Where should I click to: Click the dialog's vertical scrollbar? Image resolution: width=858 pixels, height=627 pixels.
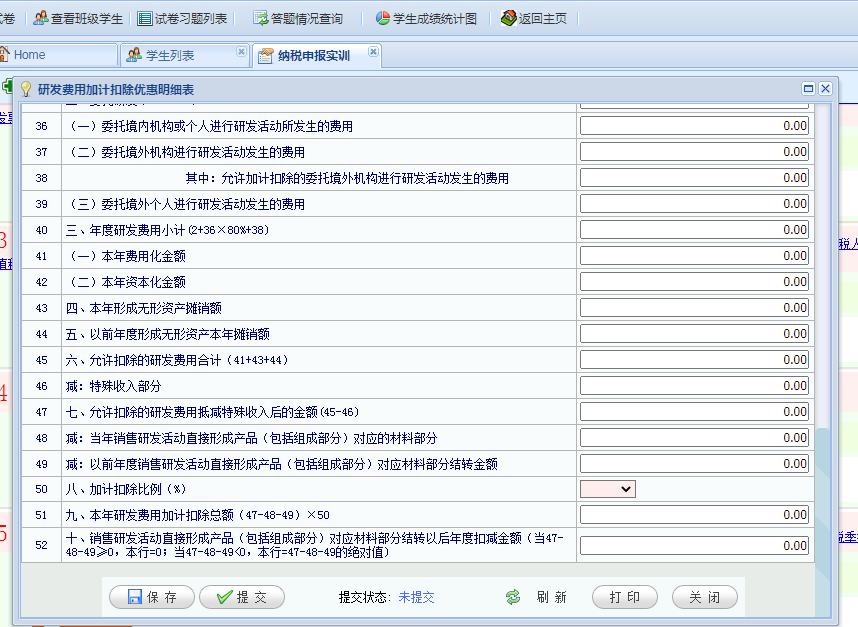point(823,490)
